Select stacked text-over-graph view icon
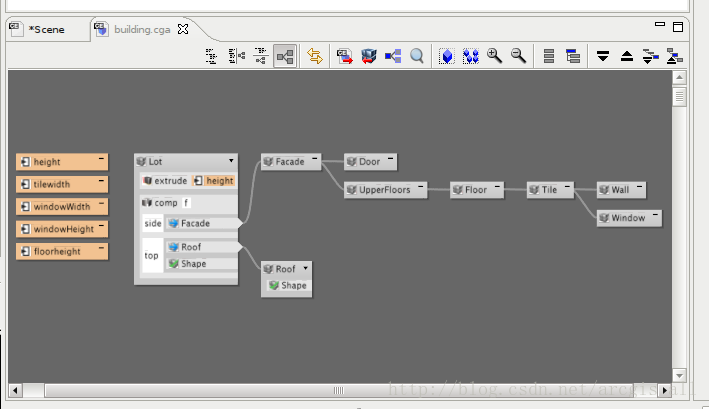This screenshot has width=709, height=409. [x=261, y=56]
